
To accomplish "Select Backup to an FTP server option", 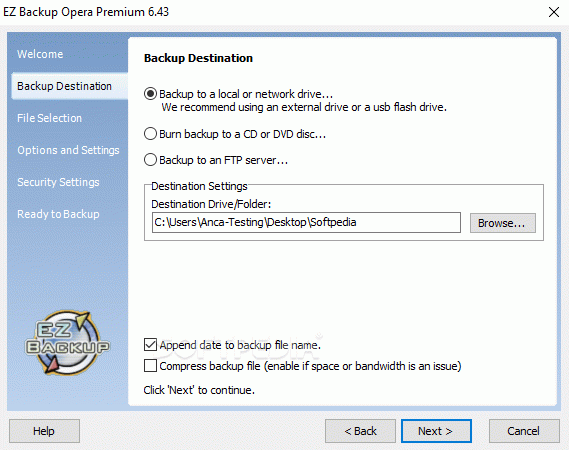I will point(150,160).
